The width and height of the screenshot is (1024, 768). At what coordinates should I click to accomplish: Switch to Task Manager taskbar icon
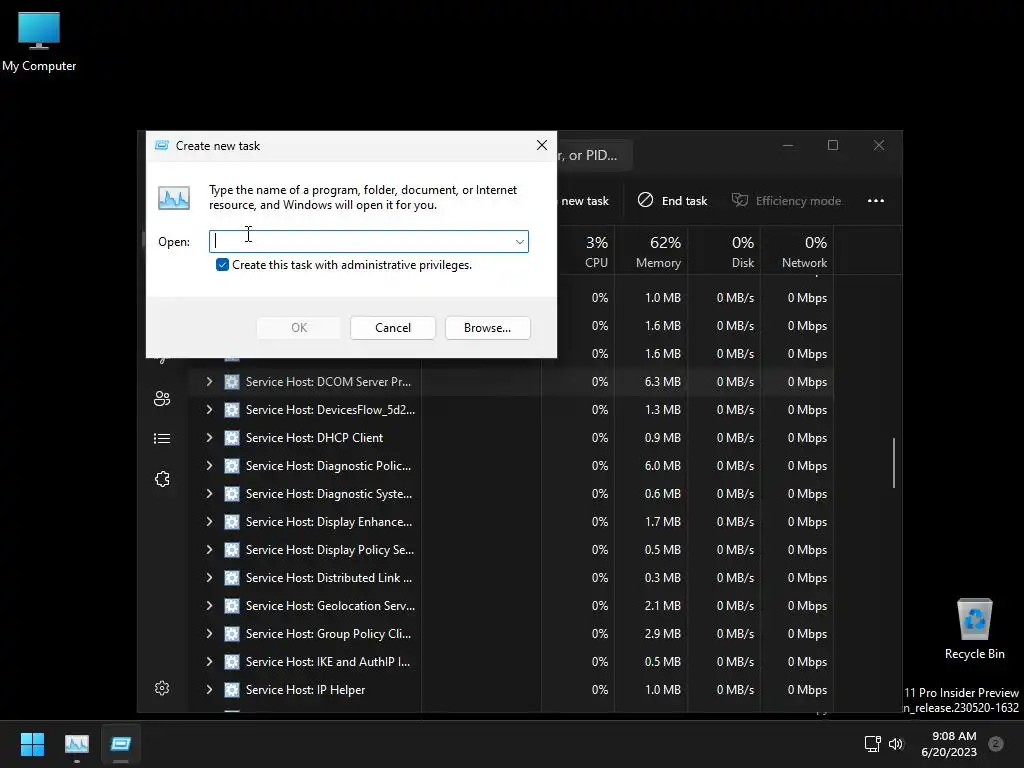76,744
